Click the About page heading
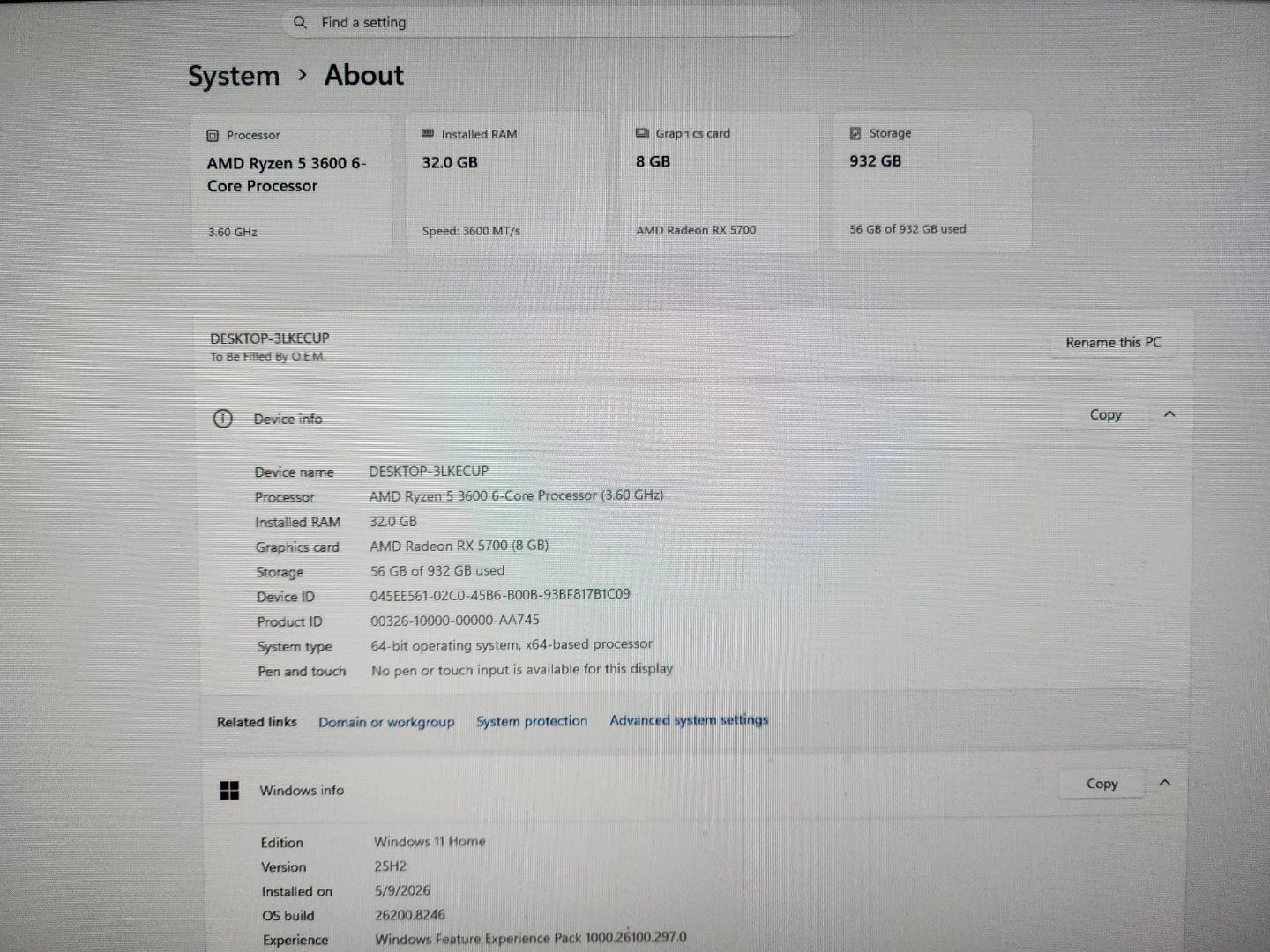The width and height of the screenshot is (1270, 952). 364,75
